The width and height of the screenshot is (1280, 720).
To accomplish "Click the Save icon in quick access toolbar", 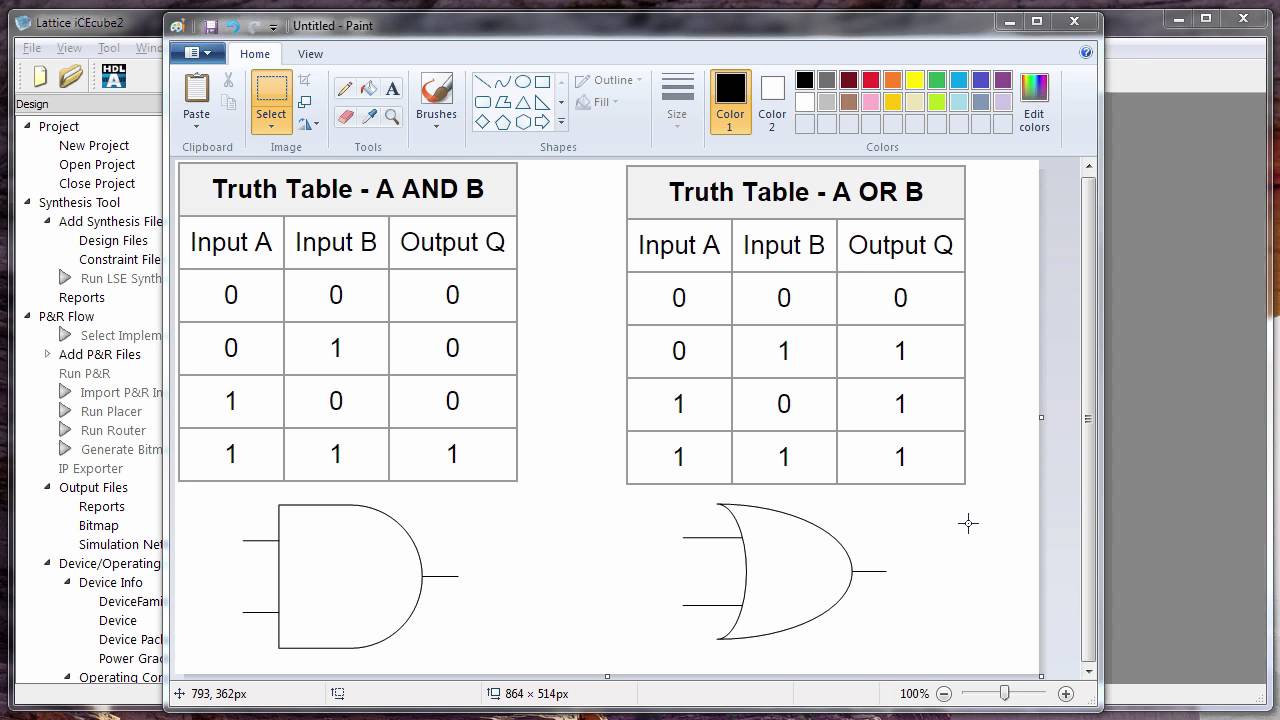I will (x=210, y=26).
